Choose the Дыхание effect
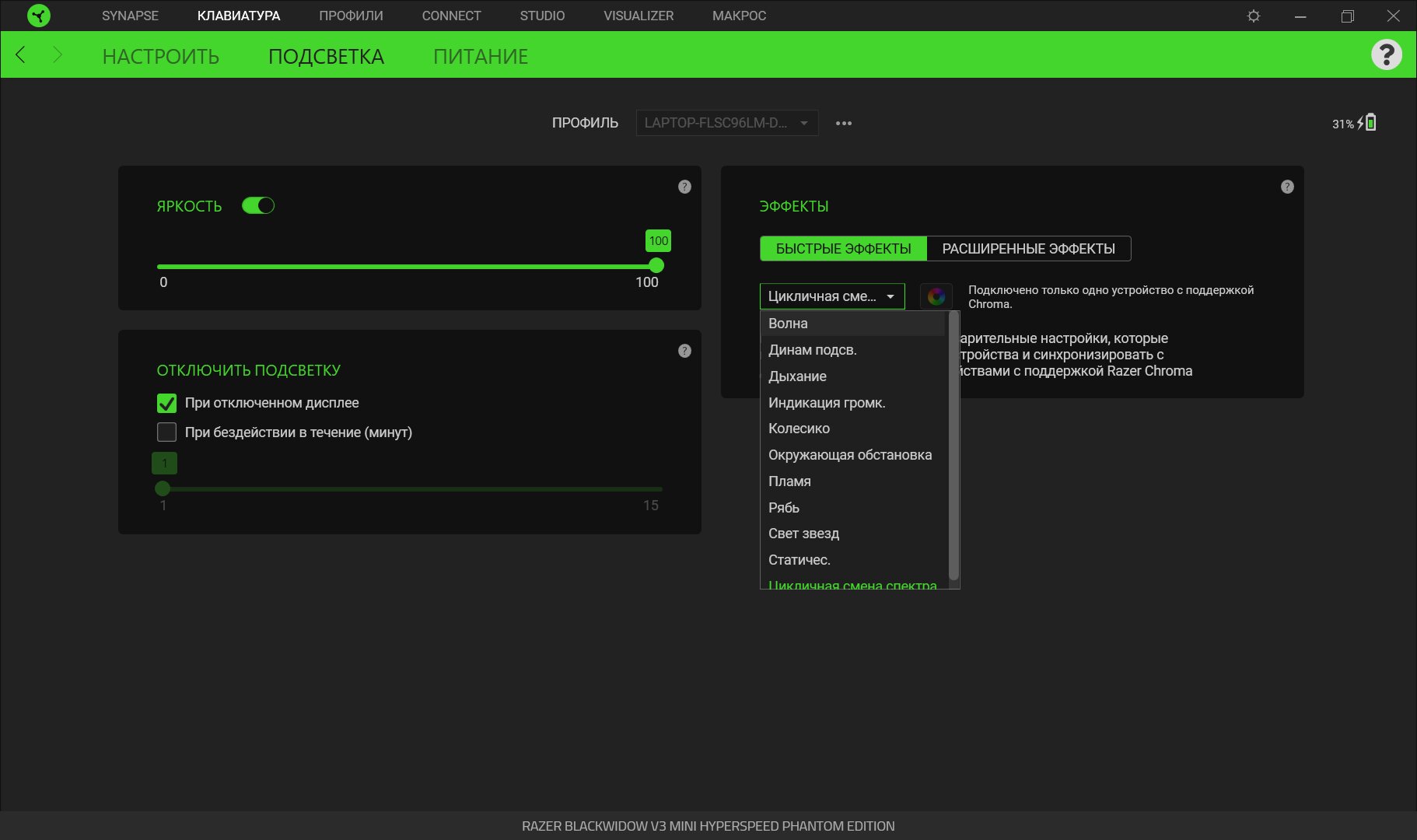This screenshot has width=1417, height=840. coord(852,376)
